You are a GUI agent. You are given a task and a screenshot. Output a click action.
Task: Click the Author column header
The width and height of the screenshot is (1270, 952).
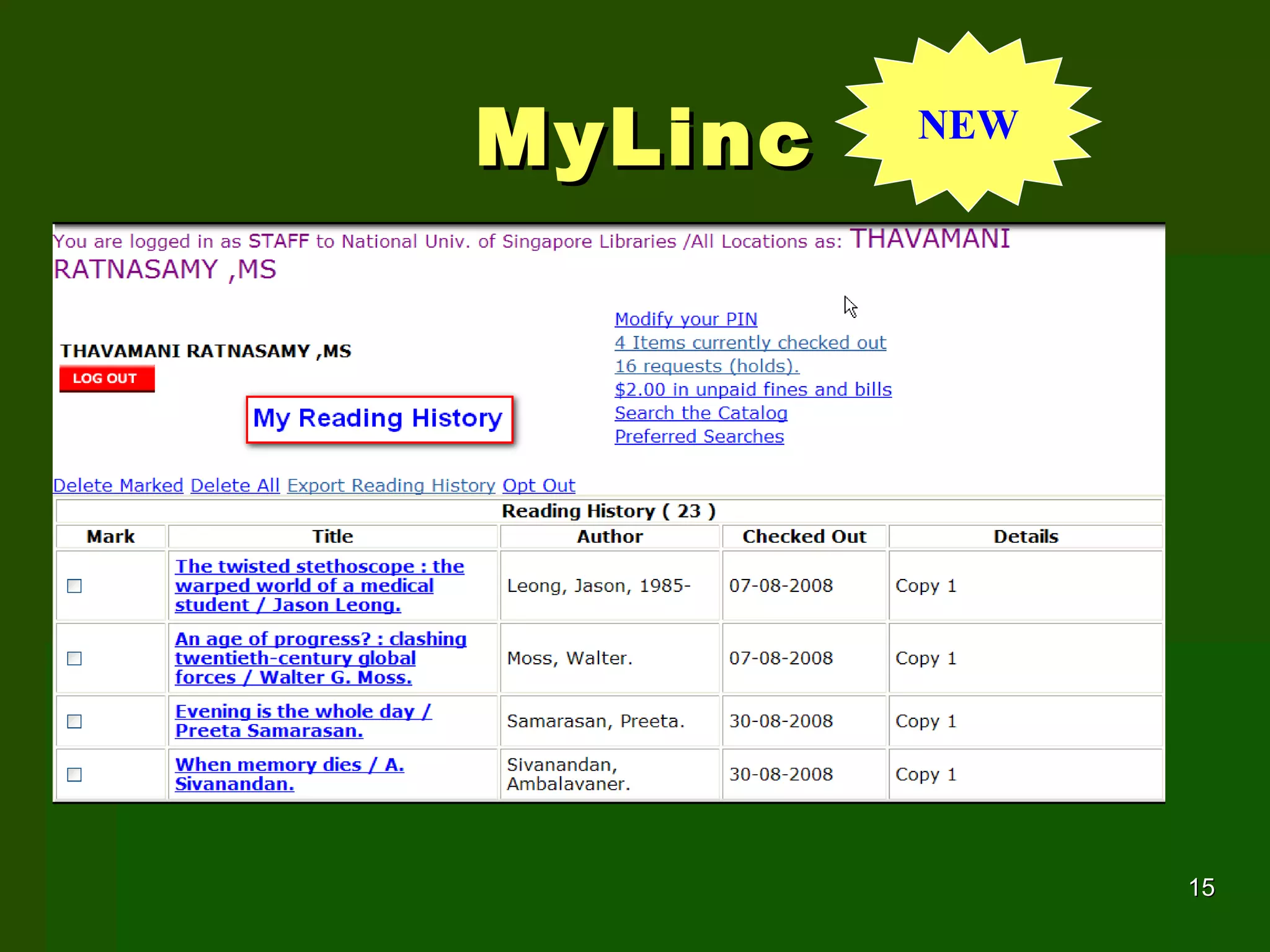(x=610, y=537)
